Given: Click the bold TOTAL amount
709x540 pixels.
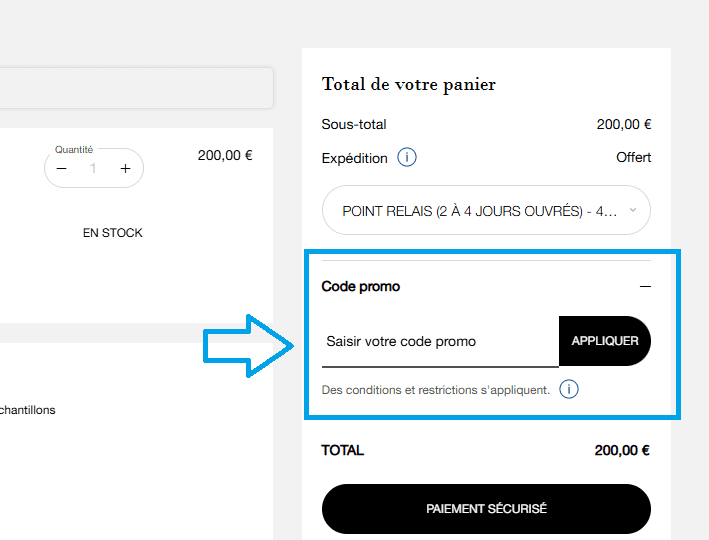Looking at the screenshot, I should (x=622, y=451).
